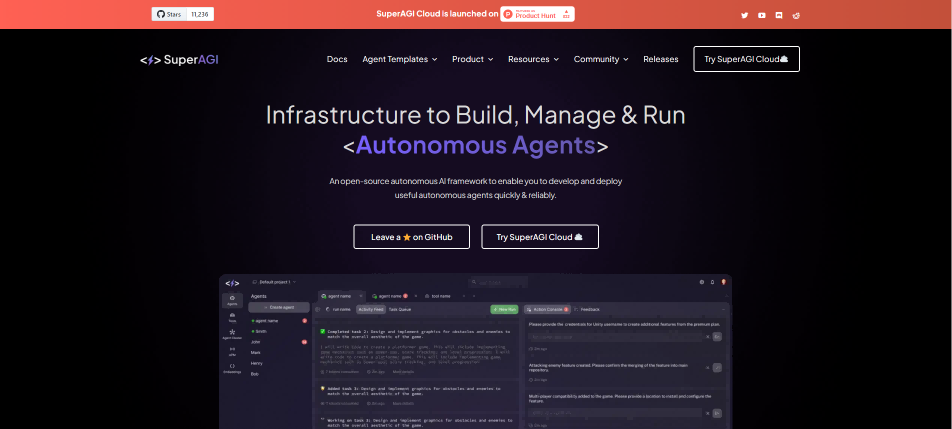Click the 11,236 star count
Image resolution: width=952 pixels, height=429 pixels.
(200, 14)
